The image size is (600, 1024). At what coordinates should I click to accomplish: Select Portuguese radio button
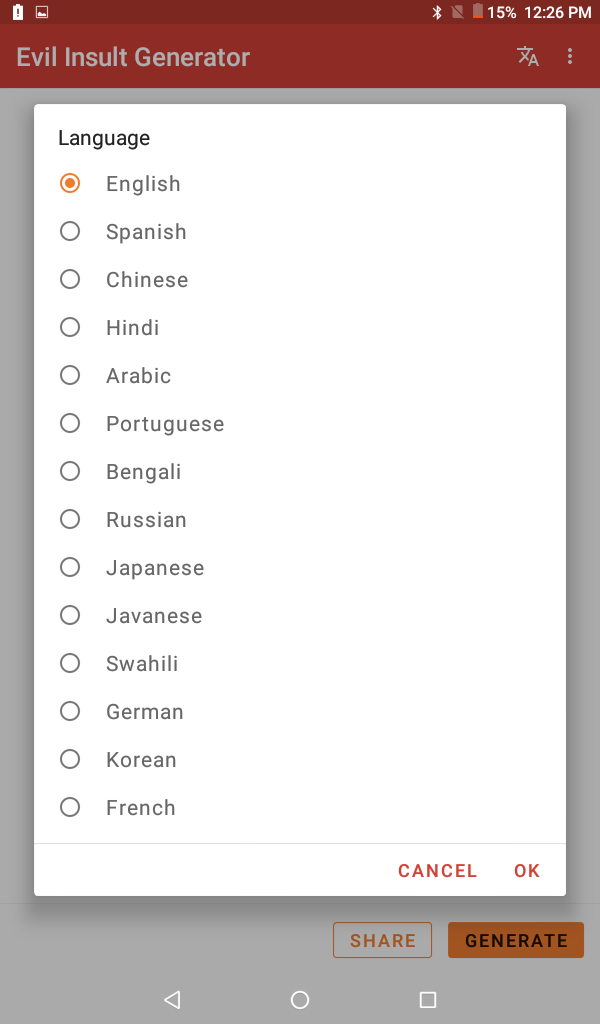tap(70, 423)
